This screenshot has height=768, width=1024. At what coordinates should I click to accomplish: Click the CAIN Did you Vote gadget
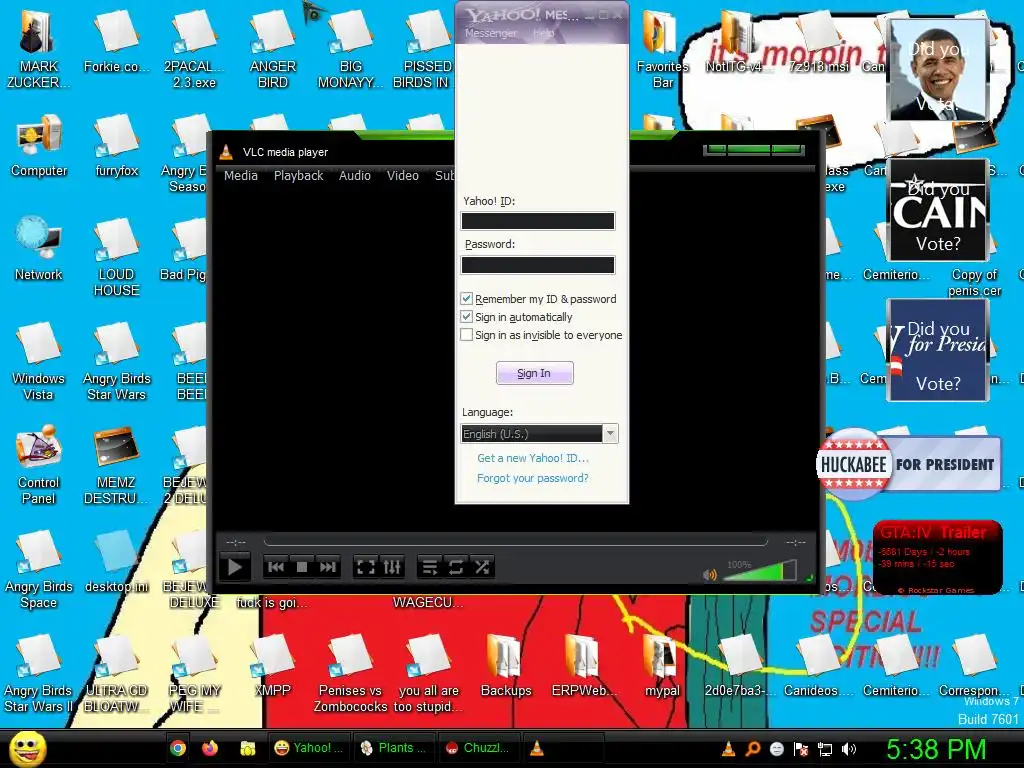pyautogui.click(x=939, y=210)
